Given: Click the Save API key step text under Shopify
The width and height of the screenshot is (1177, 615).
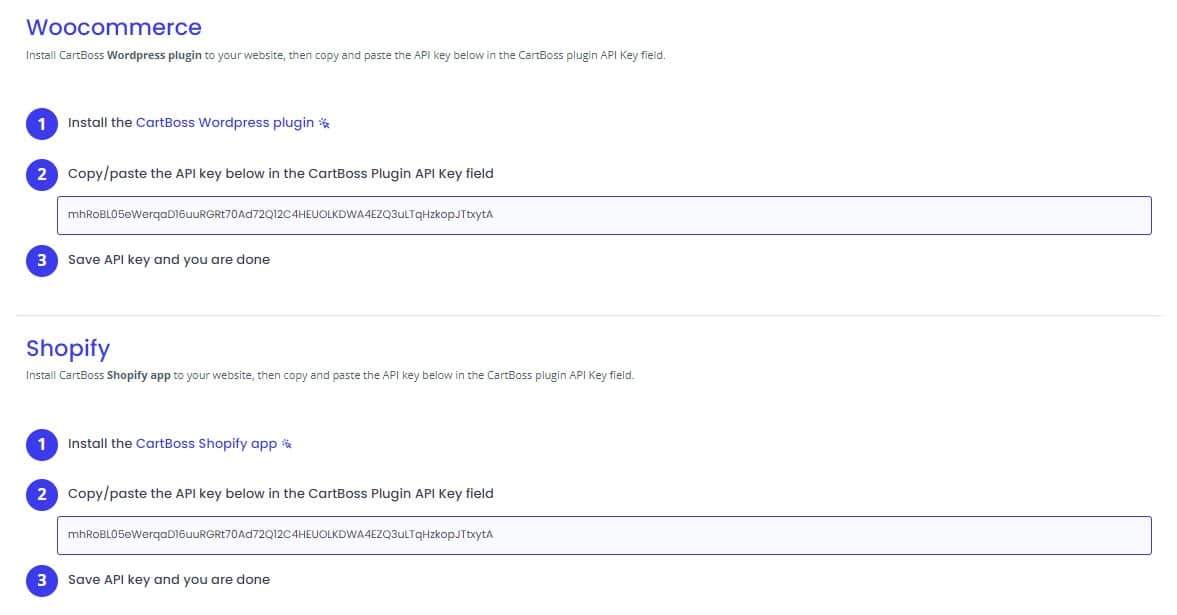Looking at the screenshot, I should click(x=167, y=579).
